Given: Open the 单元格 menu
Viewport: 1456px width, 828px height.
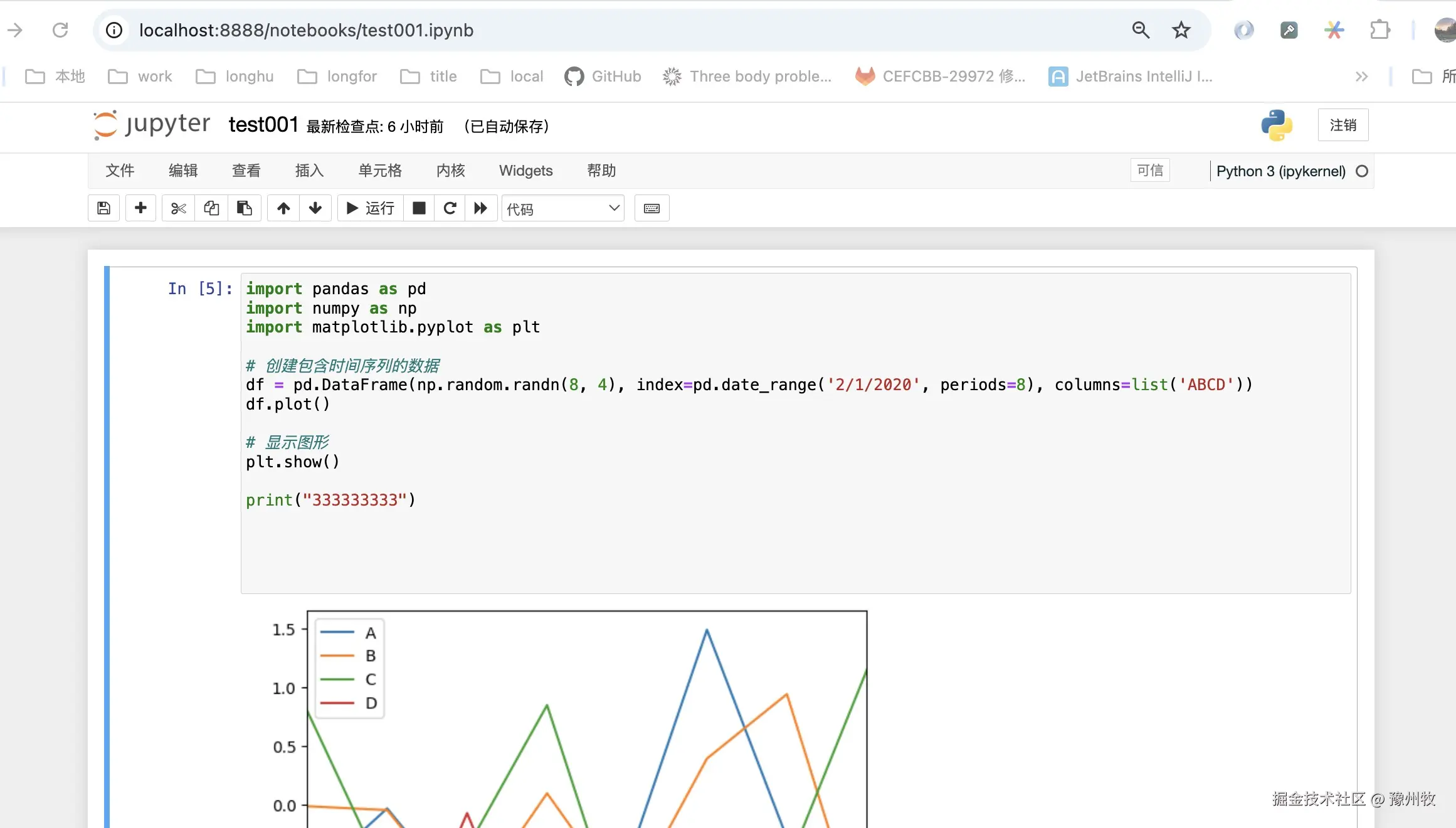Looking at the screenshot, I should [379, 171].
